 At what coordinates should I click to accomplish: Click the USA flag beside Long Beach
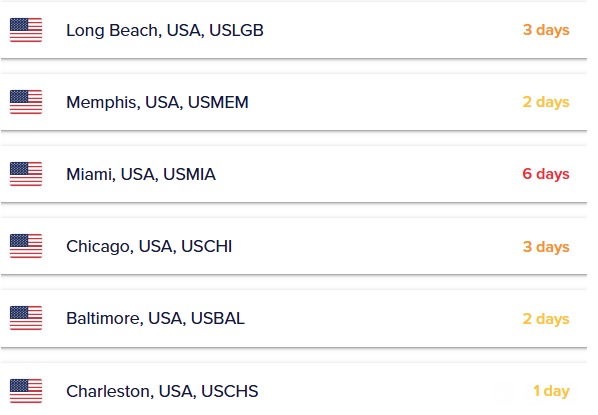tap(26, 30)
